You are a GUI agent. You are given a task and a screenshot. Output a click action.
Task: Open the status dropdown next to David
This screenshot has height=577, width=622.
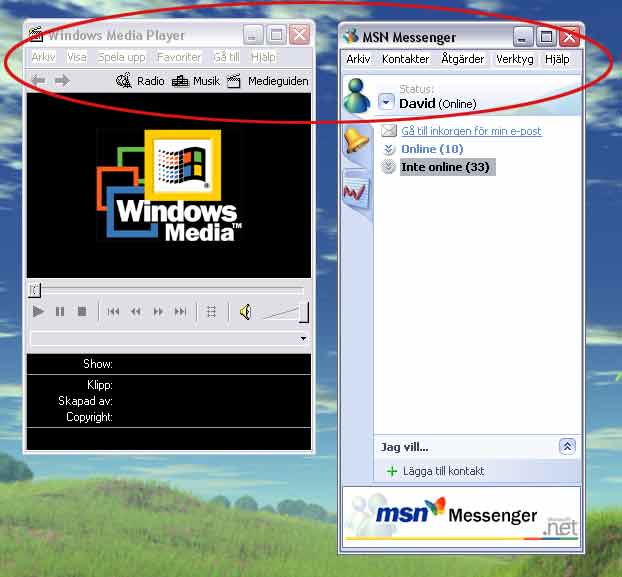[386, 102]
